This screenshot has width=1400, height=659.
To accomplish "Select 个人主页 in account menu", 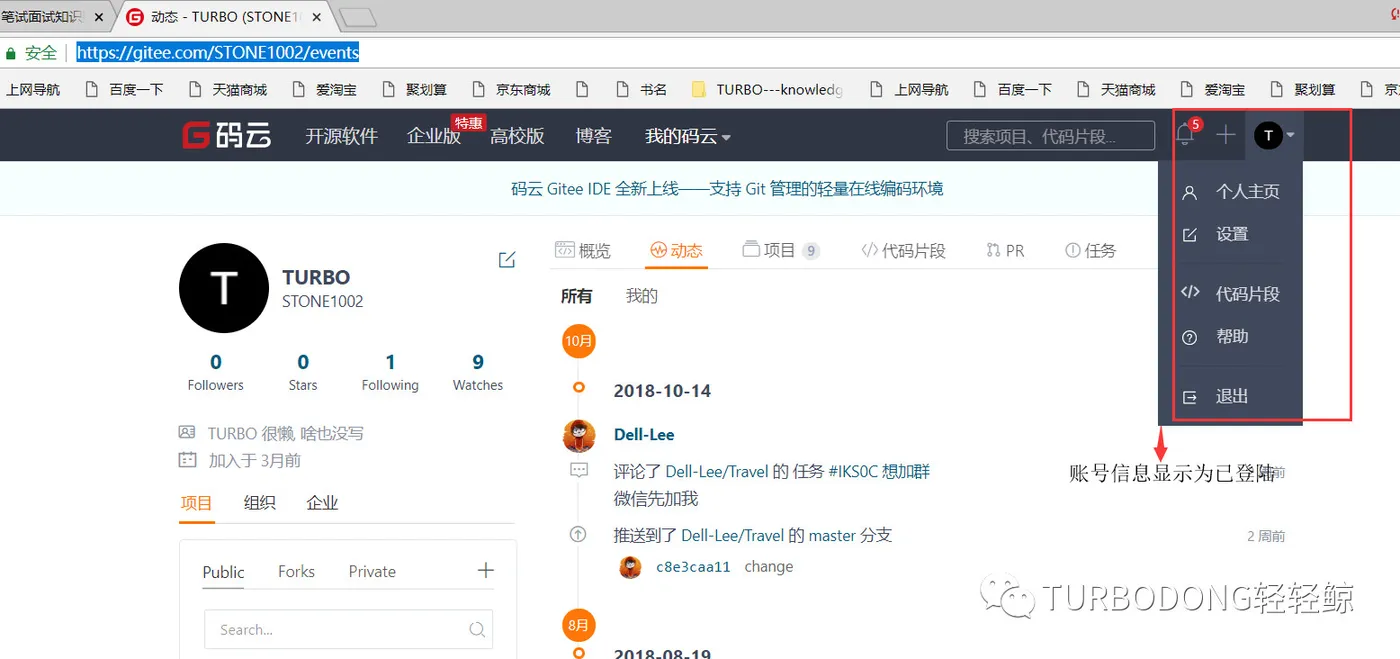I will pos(1230,192).
